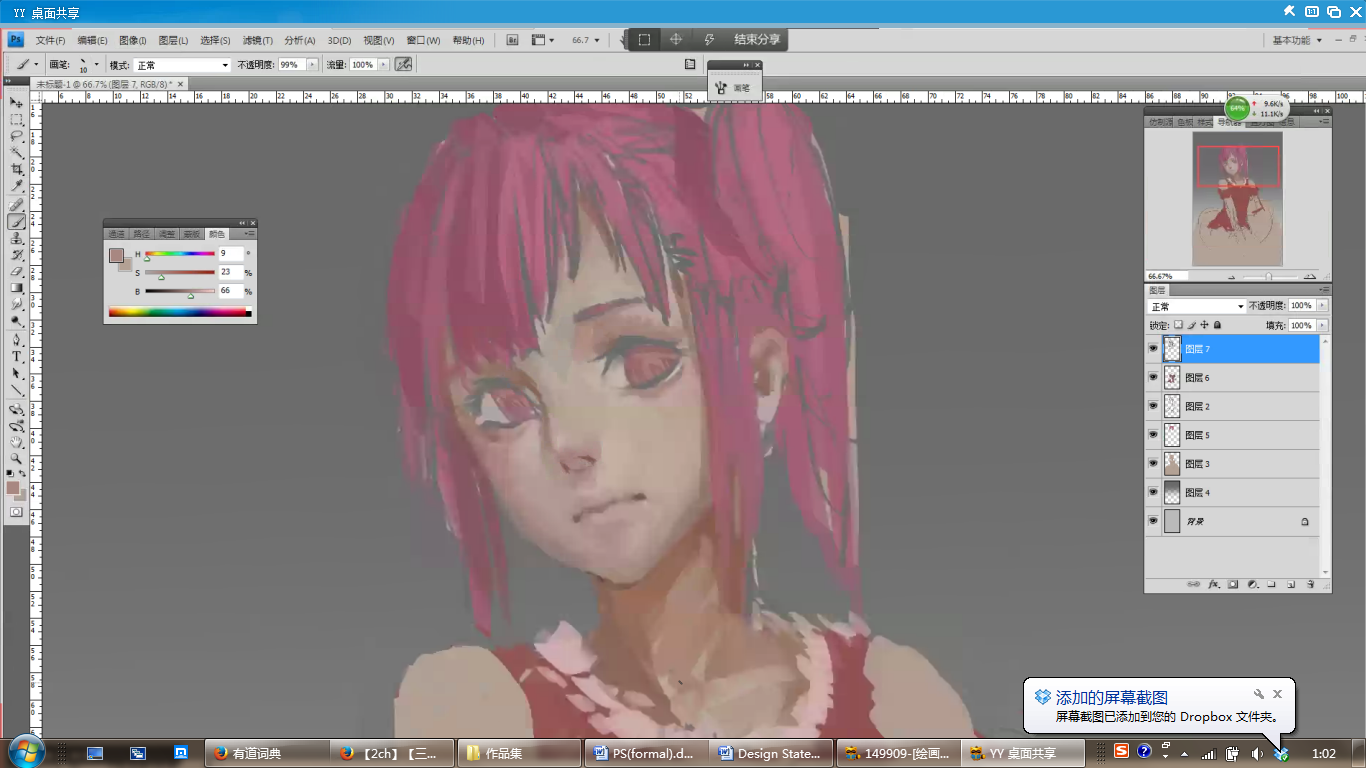
Task: Select the Move tool
Action: 17,102
